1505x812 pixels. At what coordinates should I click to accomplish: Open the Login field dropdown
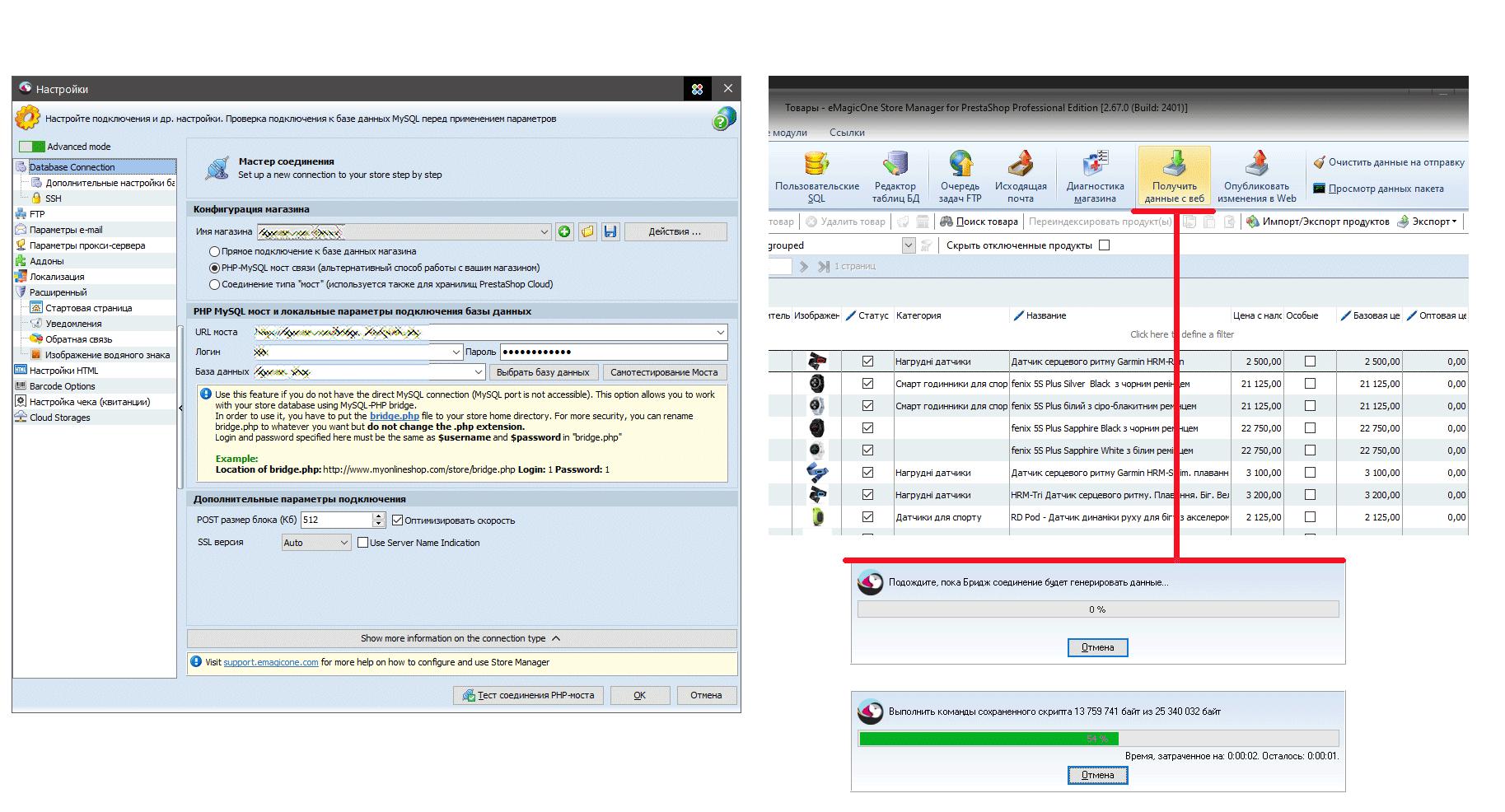click(x=456, y=352)
